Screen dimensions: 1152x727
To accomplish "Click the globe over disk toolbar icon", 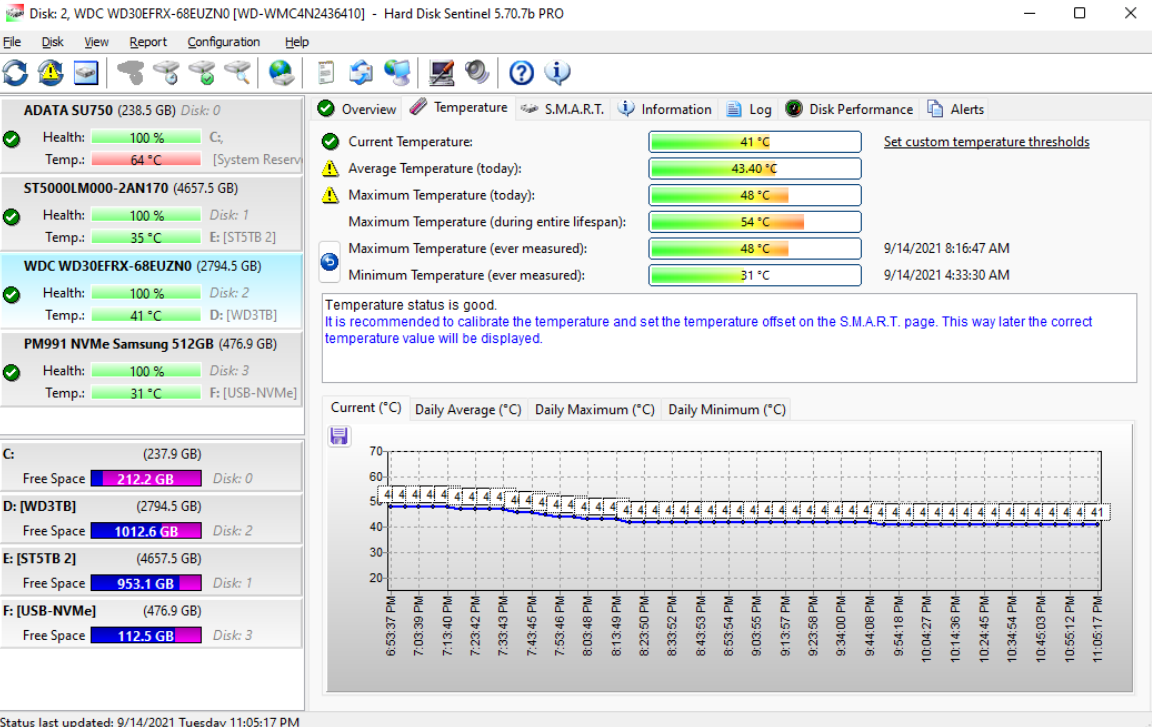I will point(281,73).
